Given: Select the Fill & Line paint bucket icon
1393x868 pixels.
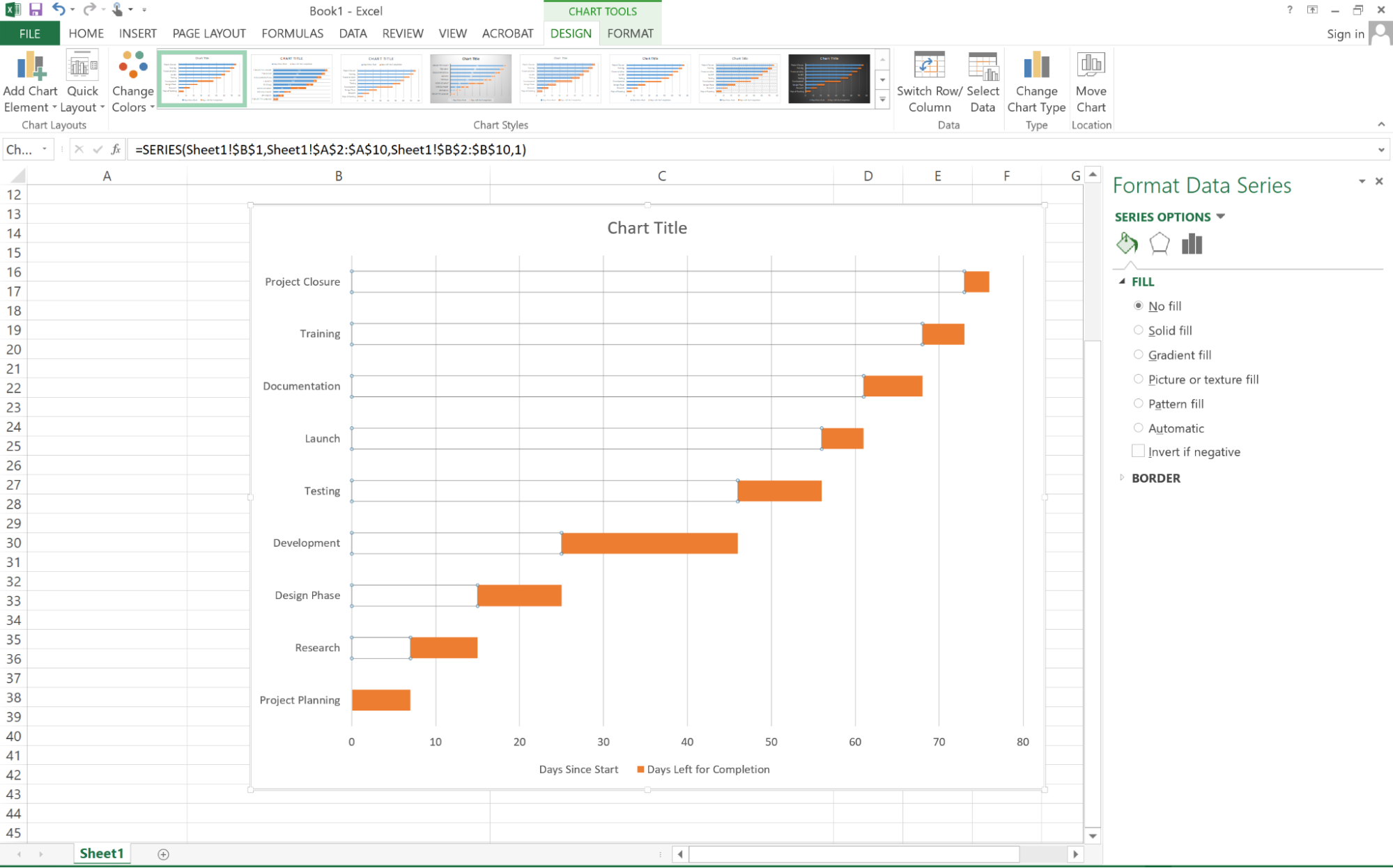Looking at the screenshot, I should 1127,244.
